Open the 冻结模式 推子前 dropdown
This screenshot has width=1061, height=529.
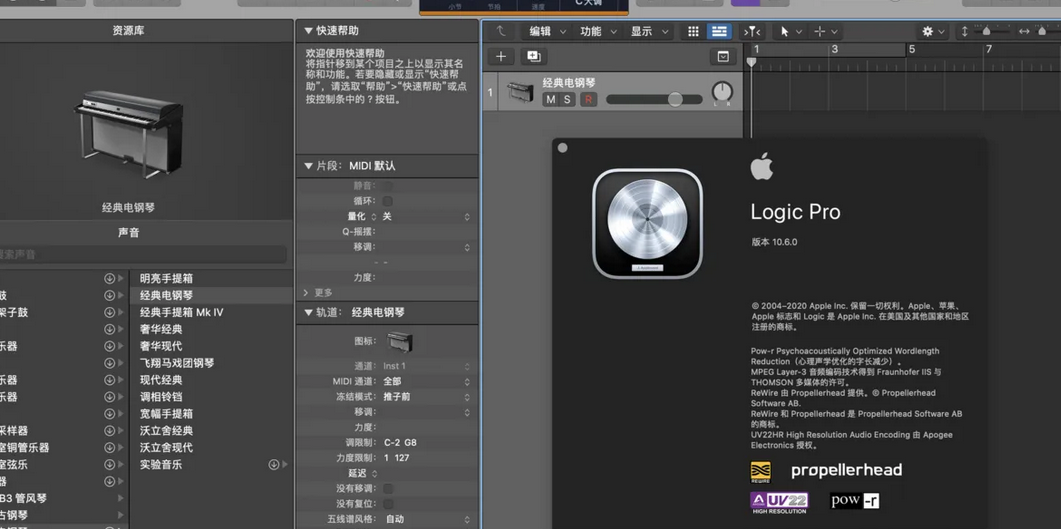pyautogui.click(x=426, y=397)
